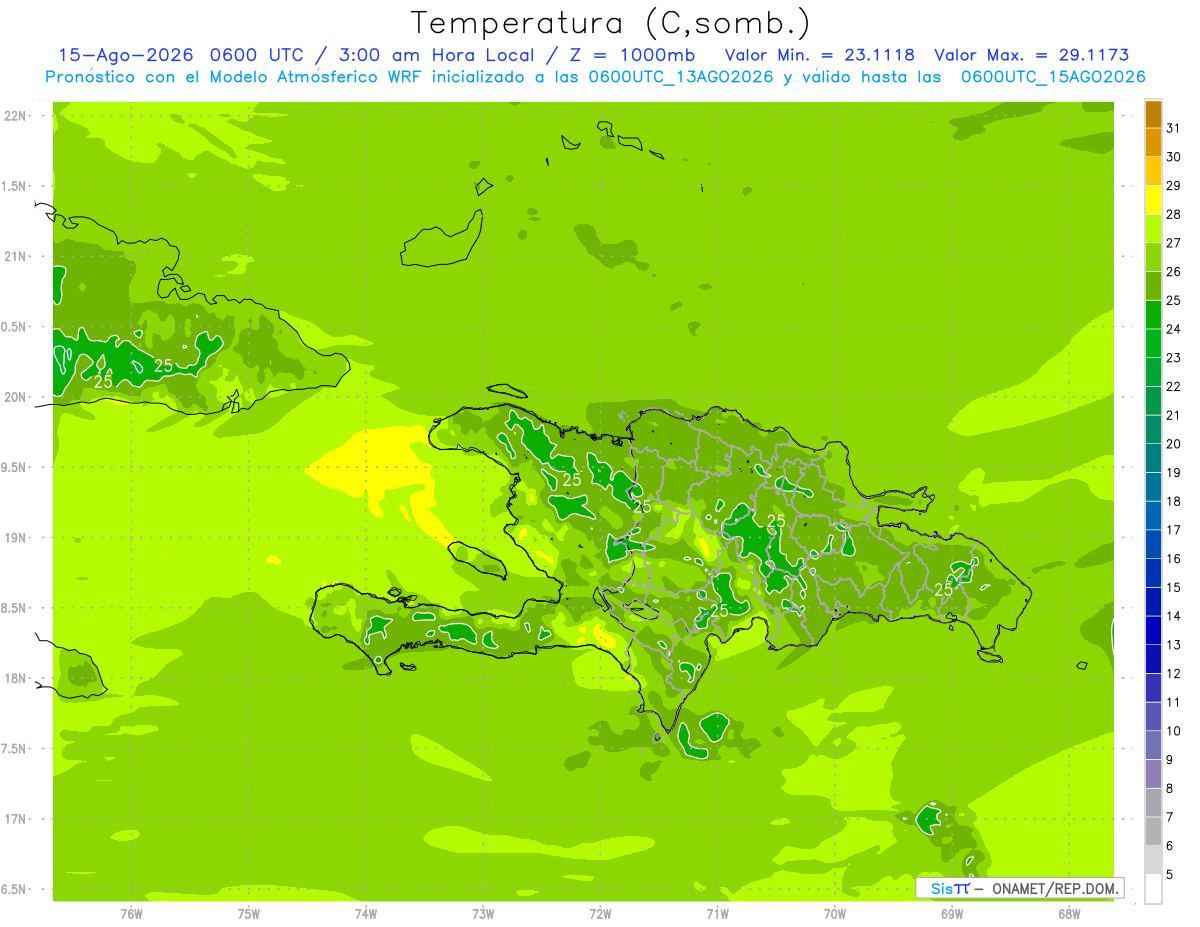Viewport: 1200px width, 927px height.
Task: Click the '76W' longitude axis label
Action: click(131, 913)
